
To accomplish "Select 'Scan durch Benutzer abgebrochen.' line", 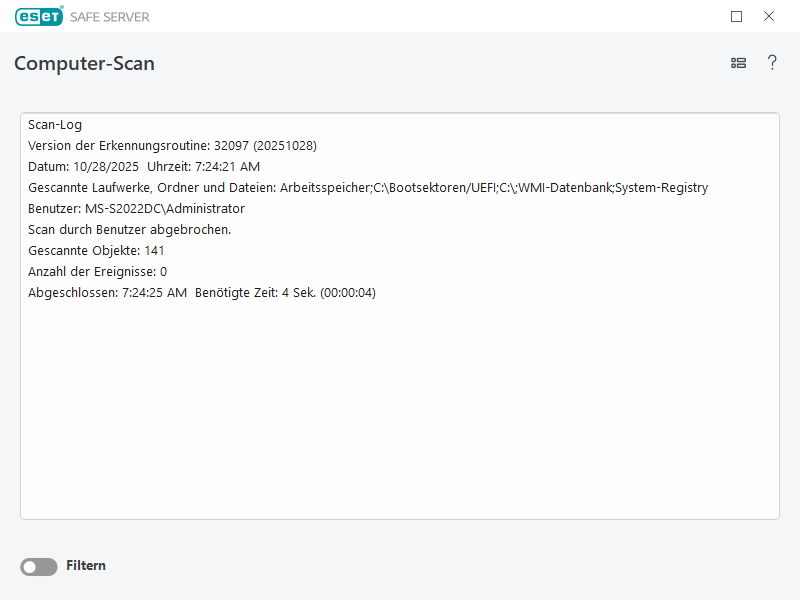I will (130, 230).
